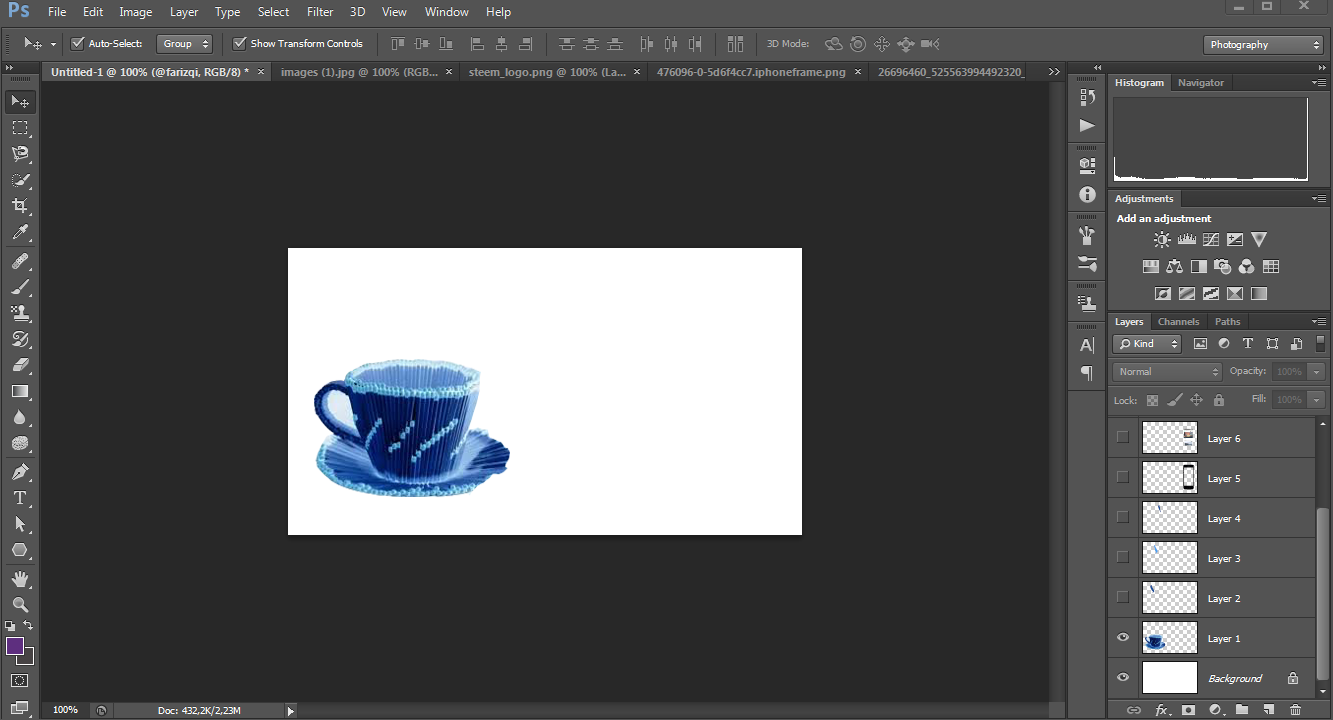Hide the Background layer

tap(1122, 678)
